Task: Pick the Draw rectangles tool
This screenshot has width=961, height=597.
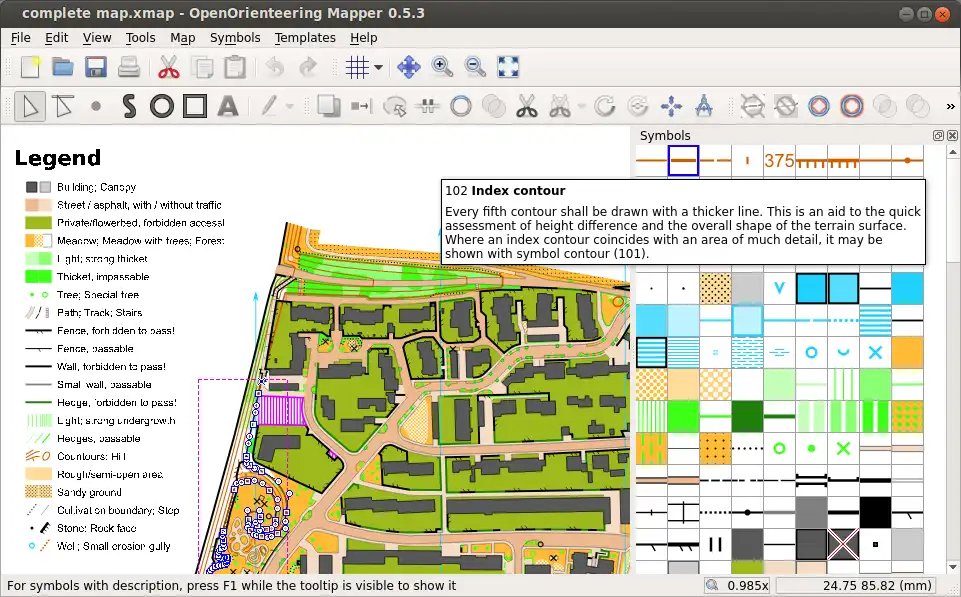Action: [194, 106]
